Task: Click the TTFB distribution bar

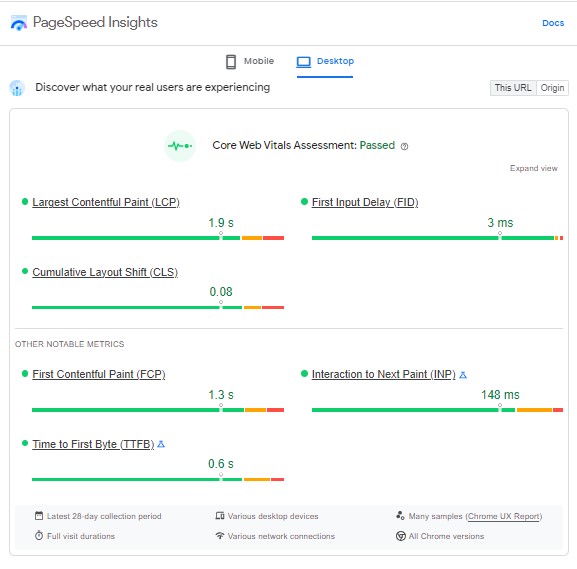Action: pyautogui.click(x=158, y=479)
